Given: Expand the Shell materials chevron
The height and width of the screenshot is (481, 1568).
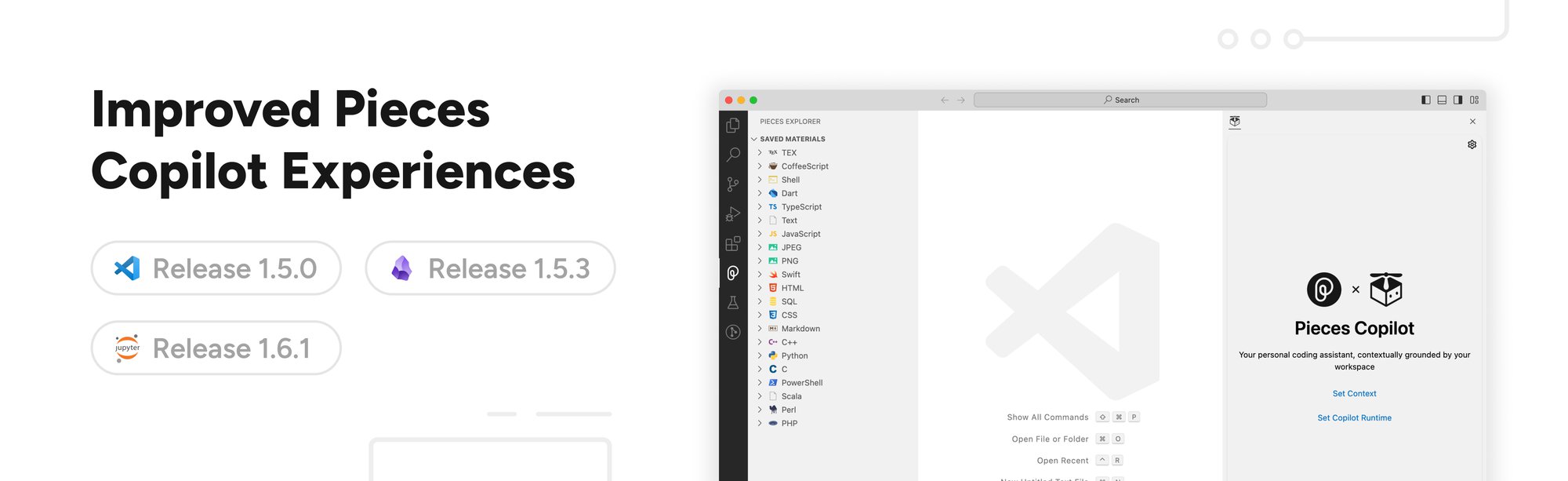Looking at the screenshot, I should (760, 180).
